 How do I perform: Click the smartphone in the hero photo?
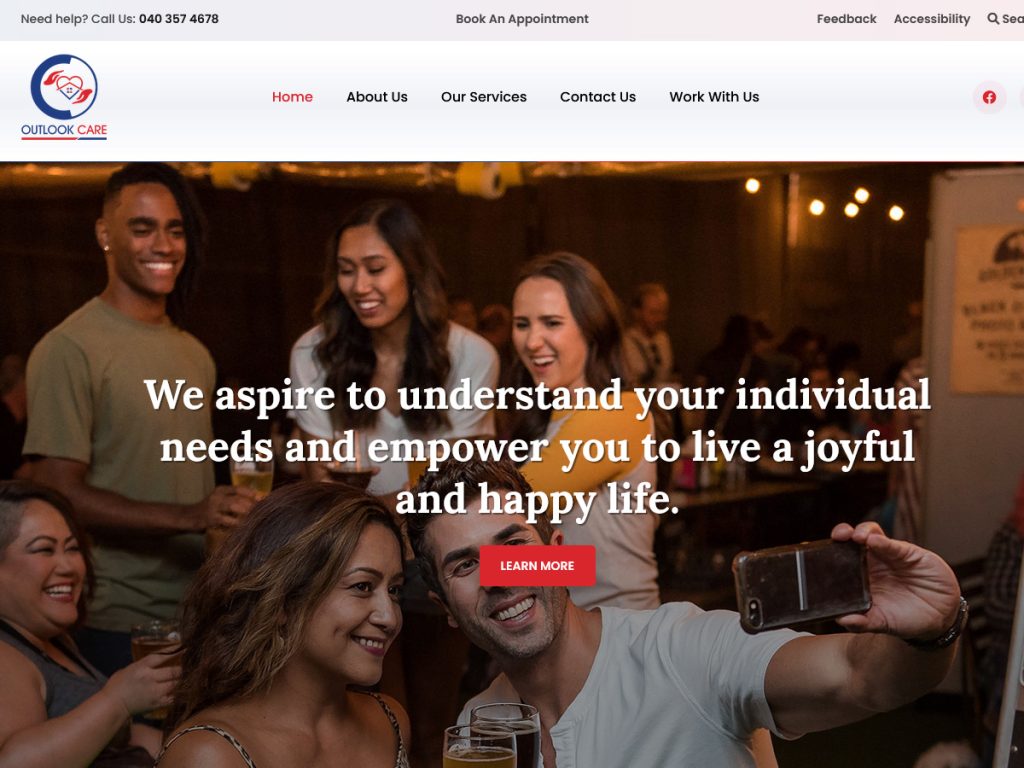802,585
